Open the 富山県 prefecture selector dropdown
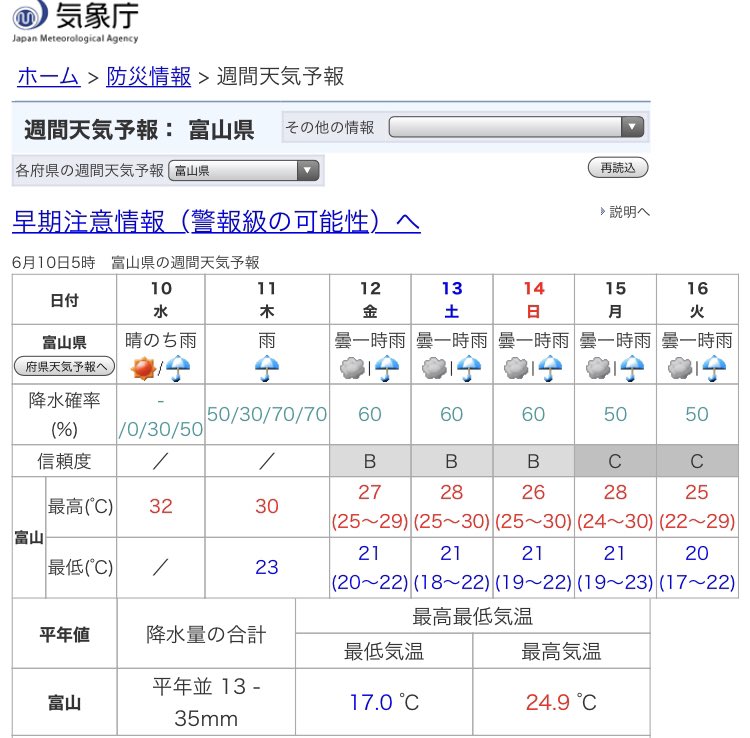The height and width of the screenshot is (738, 750). (x=244, y=170)
